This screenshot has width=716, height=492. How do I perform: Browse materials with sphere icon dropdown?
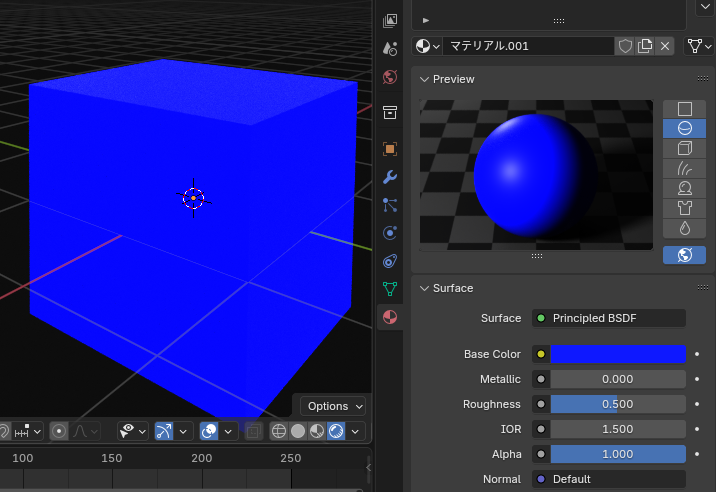pos(427,46)
